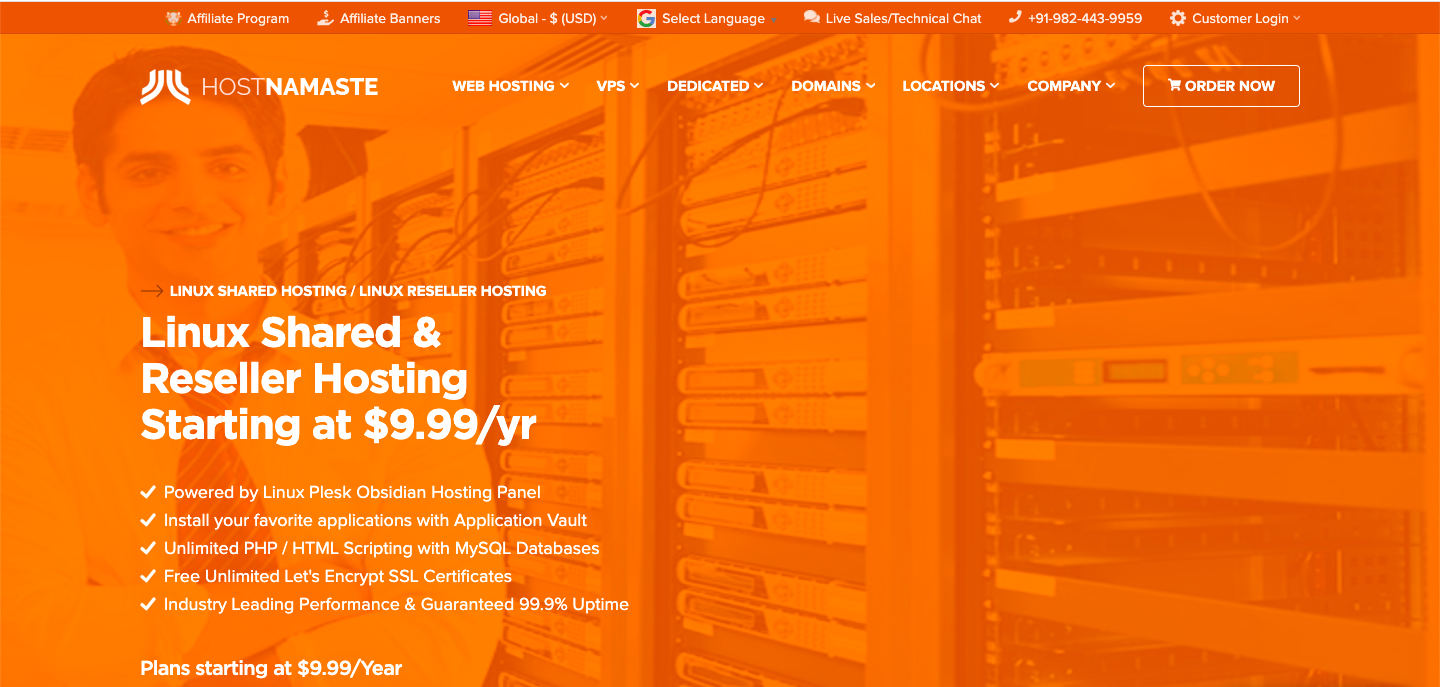Image resolution: width=1440 pixels, height=687 pixels.
Task: Click checkmark beside Free Unlimited Let's Encrypt
Action: click(x=148, y=576)
